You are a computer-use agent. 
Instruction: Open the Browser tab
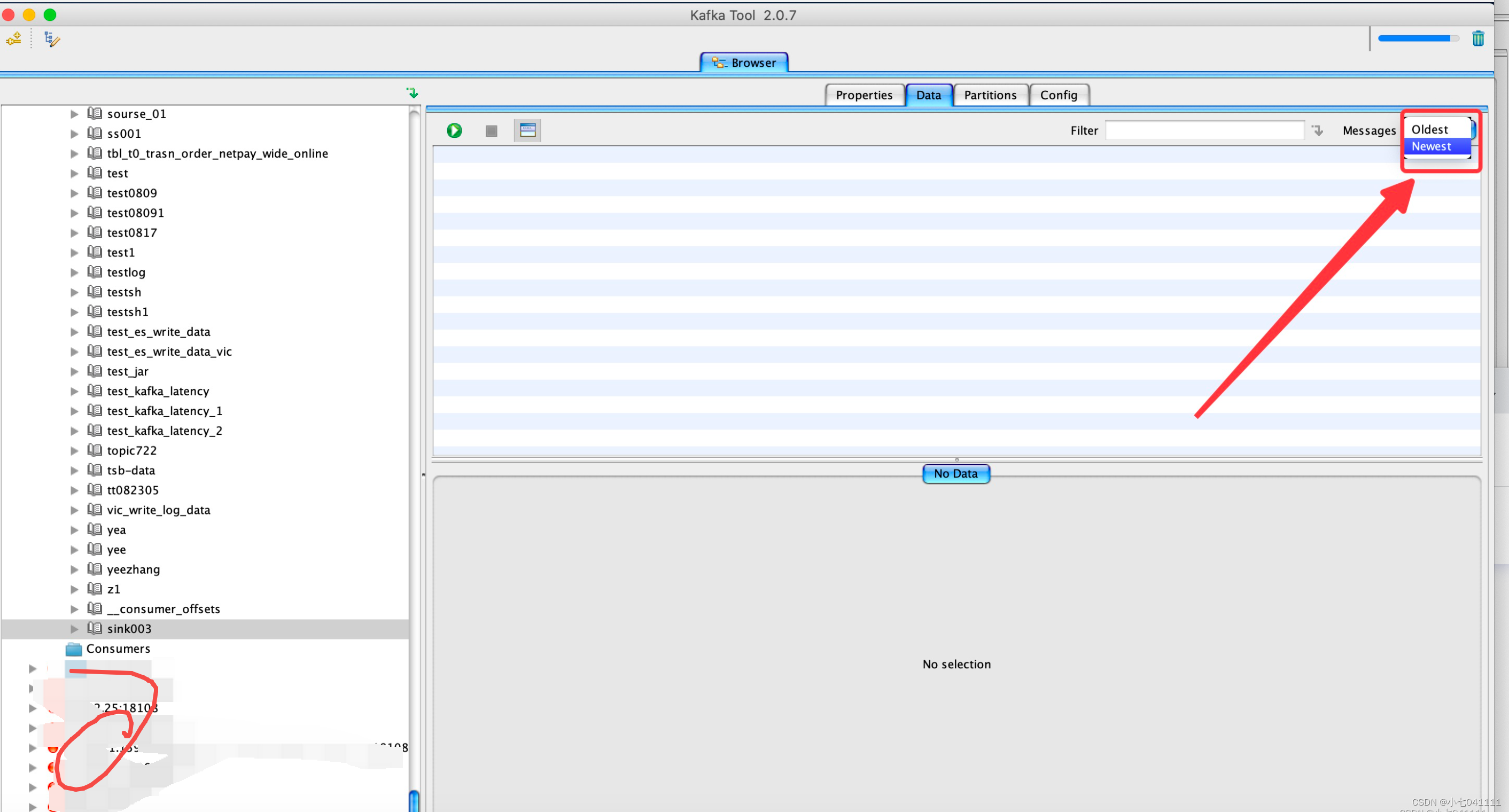tap(743, 63)
